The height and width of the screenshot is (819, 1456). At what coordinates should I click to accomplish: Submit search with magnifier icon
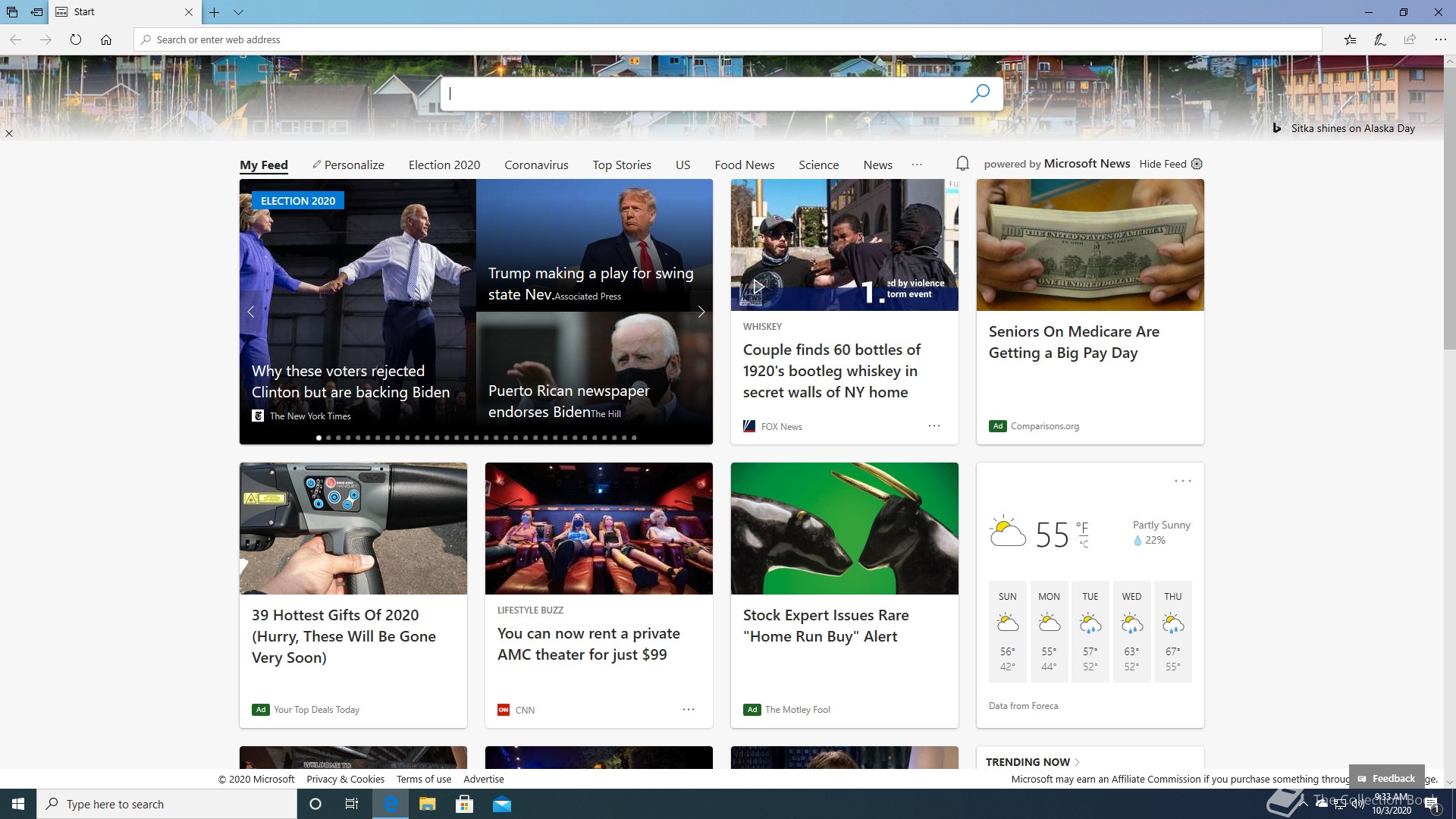coord(980,93)
